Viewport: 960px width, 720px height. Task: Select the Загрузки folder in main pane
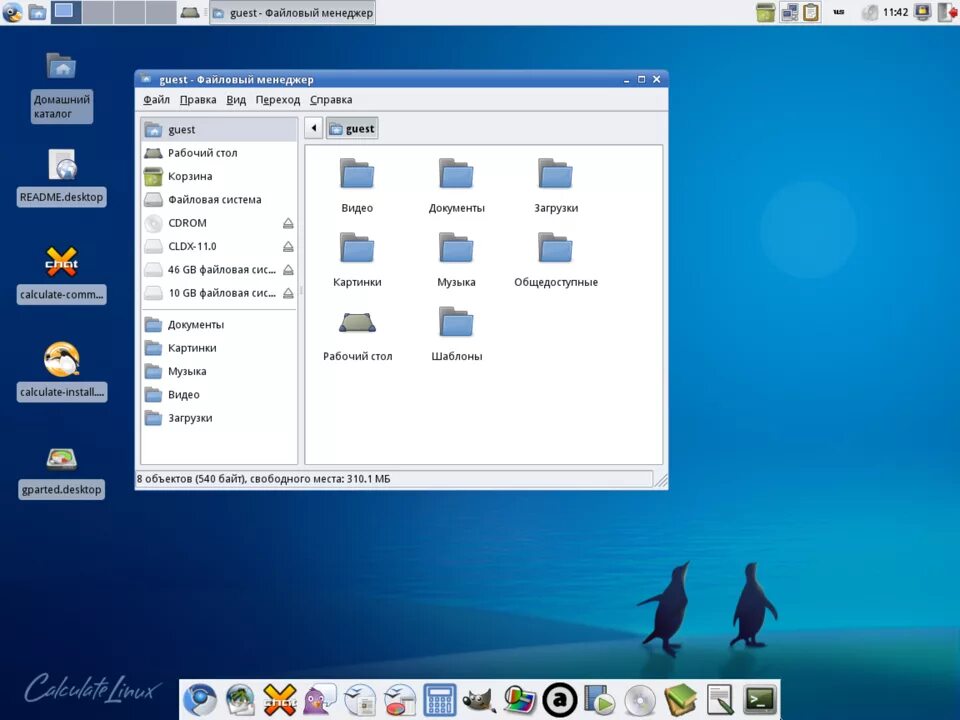tap(556, 186)
